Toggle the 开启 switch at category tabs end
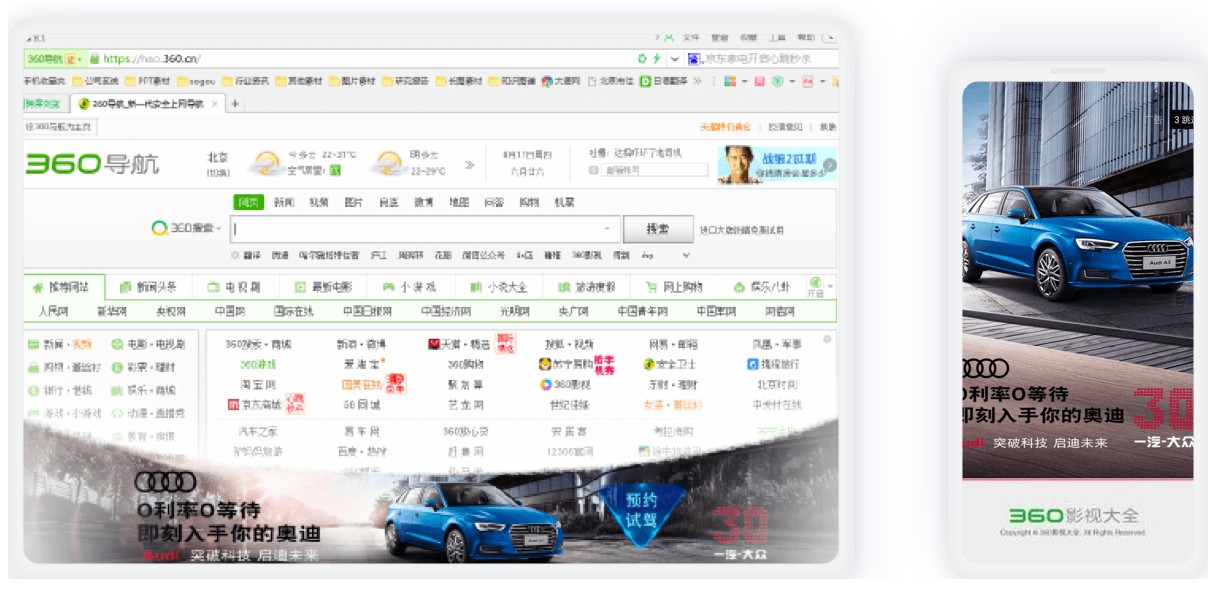Image resolution: width=1220 pixels, height=590 pixels. [x=816, y=287]
